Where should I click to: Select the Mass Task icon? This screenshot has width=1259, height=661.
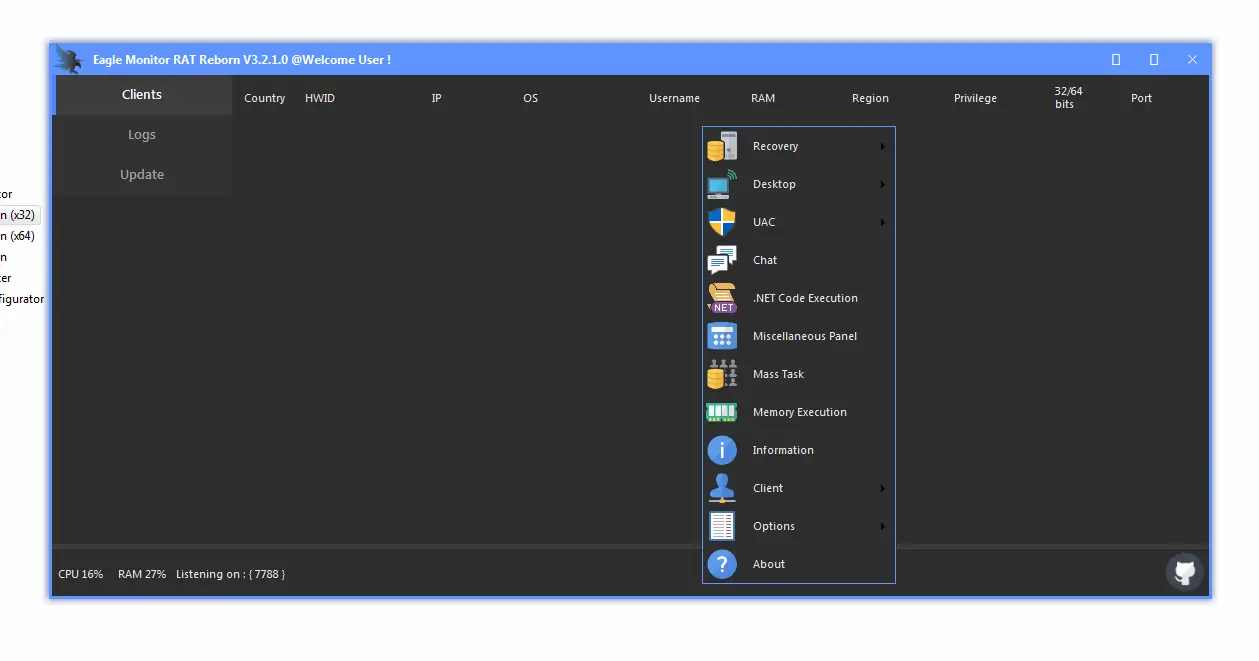[722, 374]
